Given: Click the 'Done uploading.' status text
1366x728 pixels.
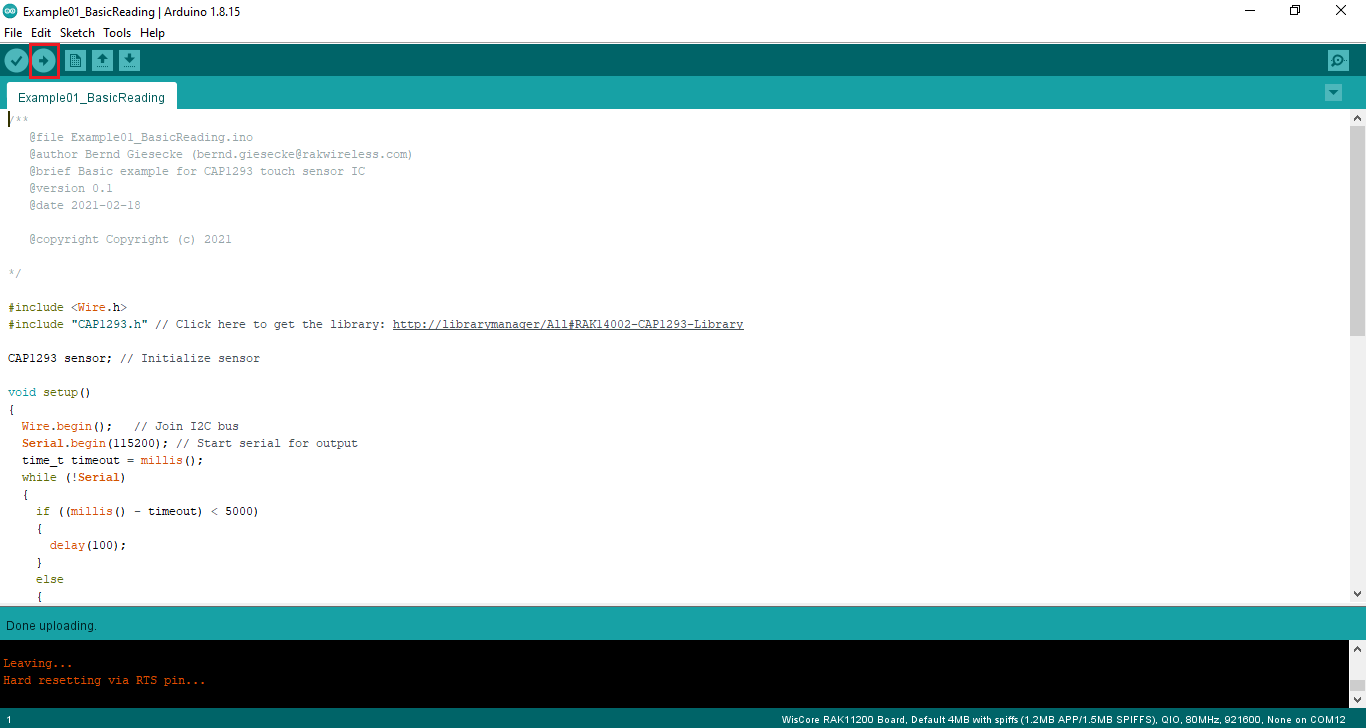Looking at the screenshot, I should (51, 625).
